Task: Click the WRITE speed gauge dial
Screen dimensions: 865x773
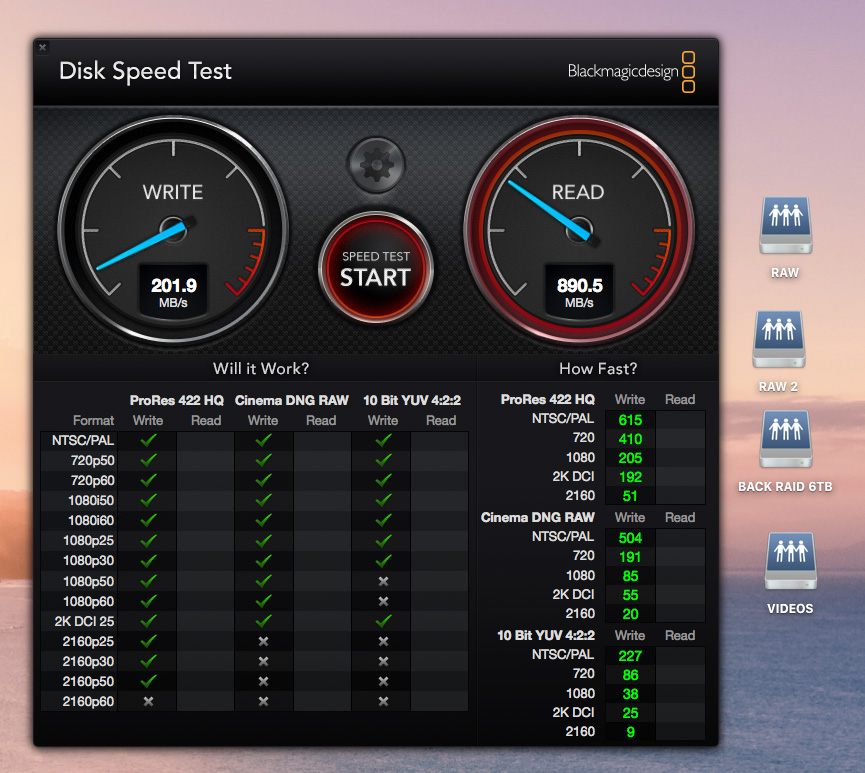Action: (173, 230)
